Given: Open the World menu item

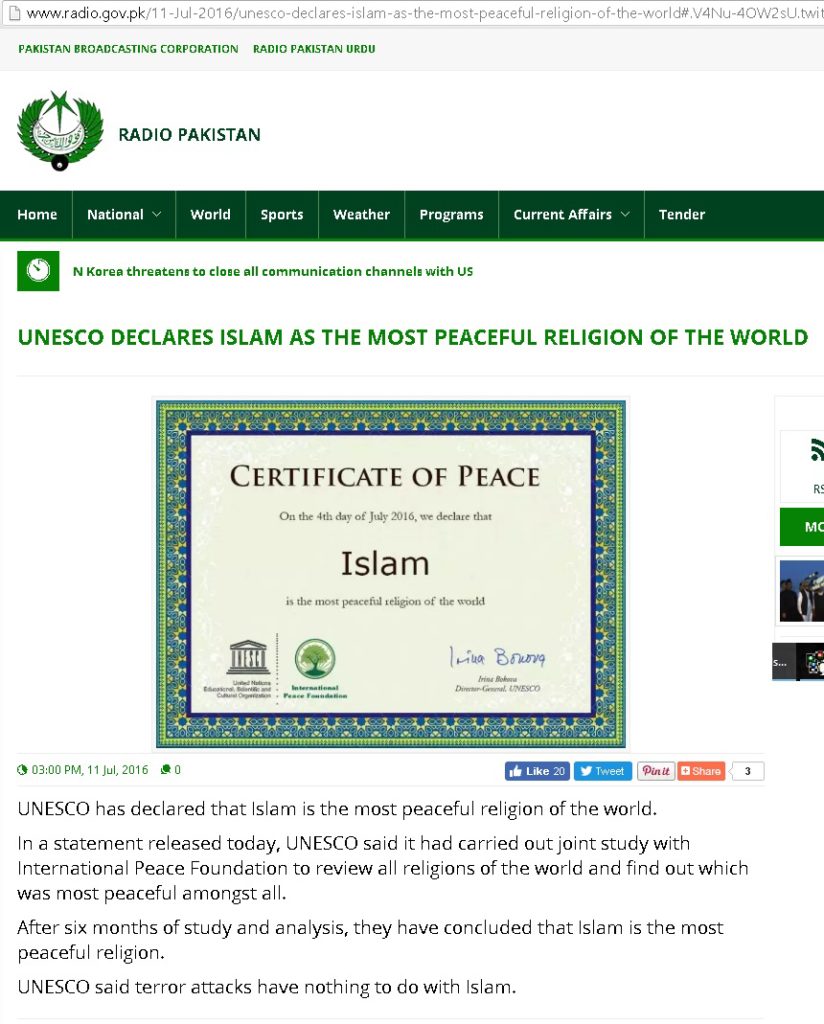Looking at the screenshot, I should pyautogui.click(x=210, y=214).
